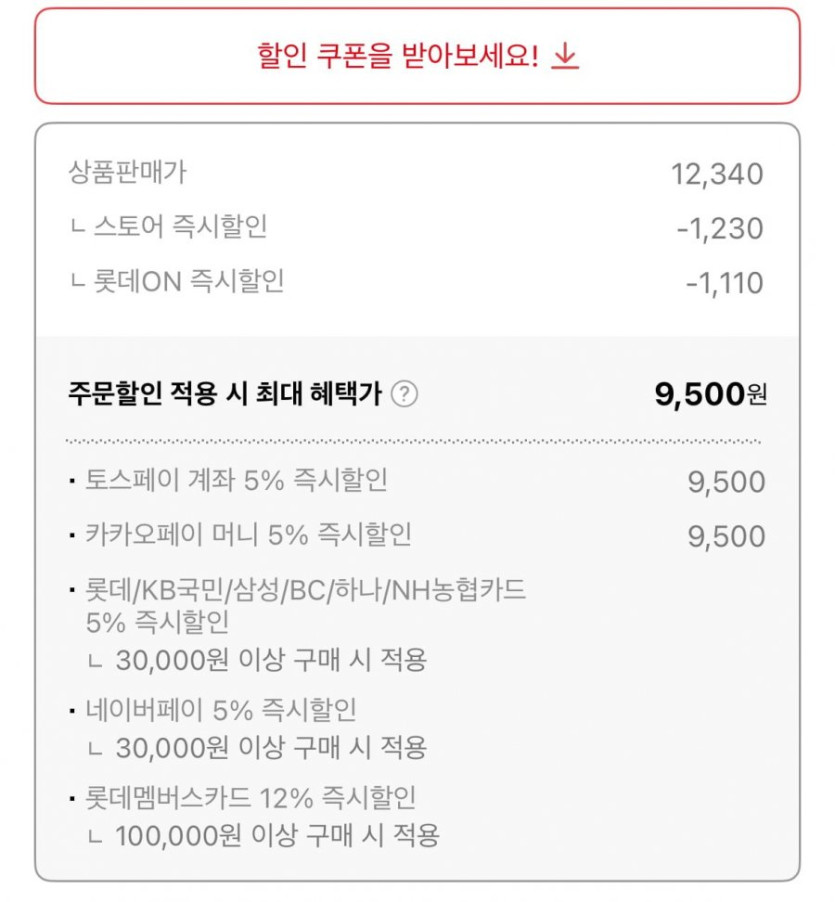835x902 pixels.
Task: Select the 롯데/KB국민/삼성/BC/하나/NH농협카드 discount item
Action: point(305,591)
